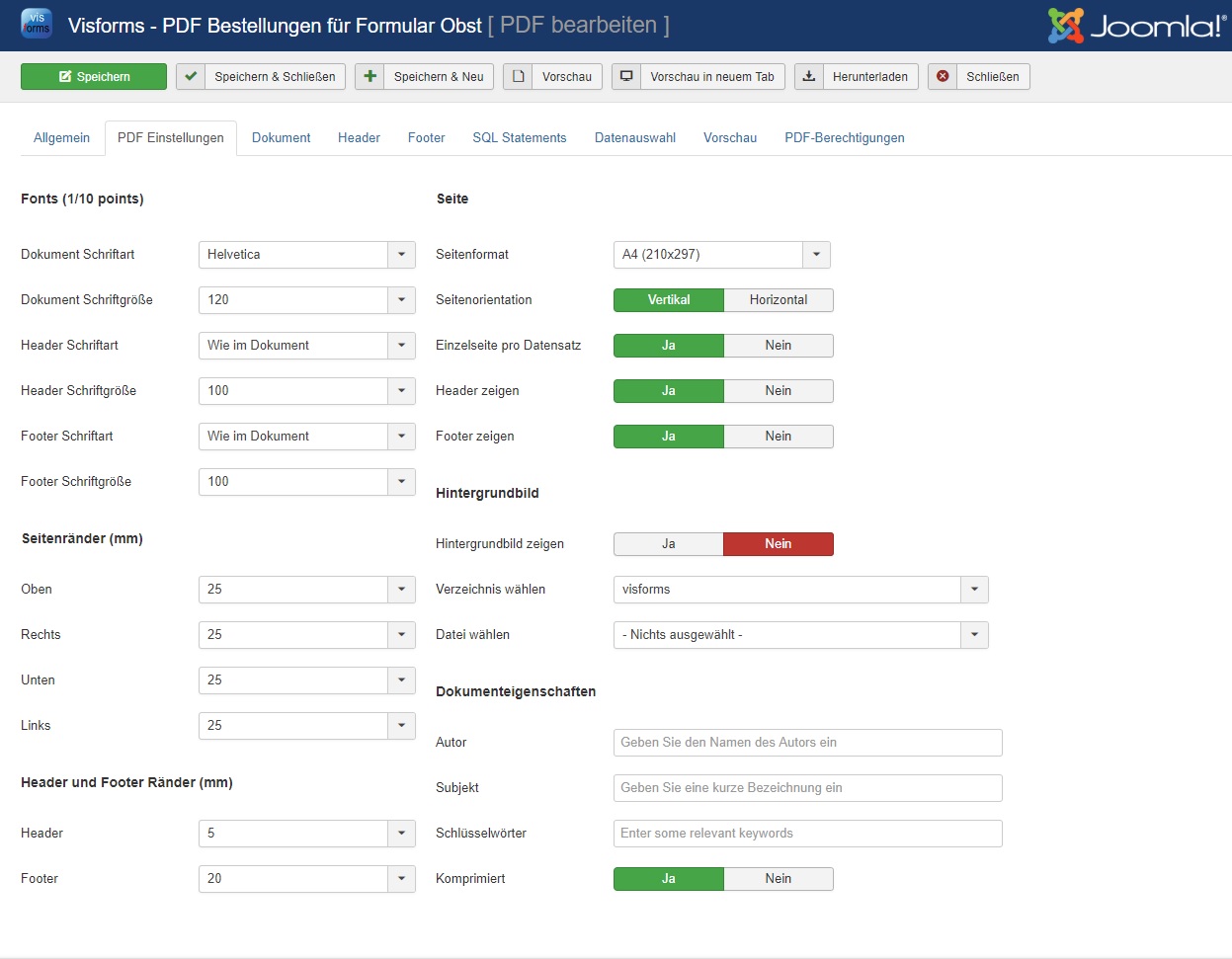Click the download icon for Herunterladen
Screen dimensions: 1232x959
[x=808, y=77]
